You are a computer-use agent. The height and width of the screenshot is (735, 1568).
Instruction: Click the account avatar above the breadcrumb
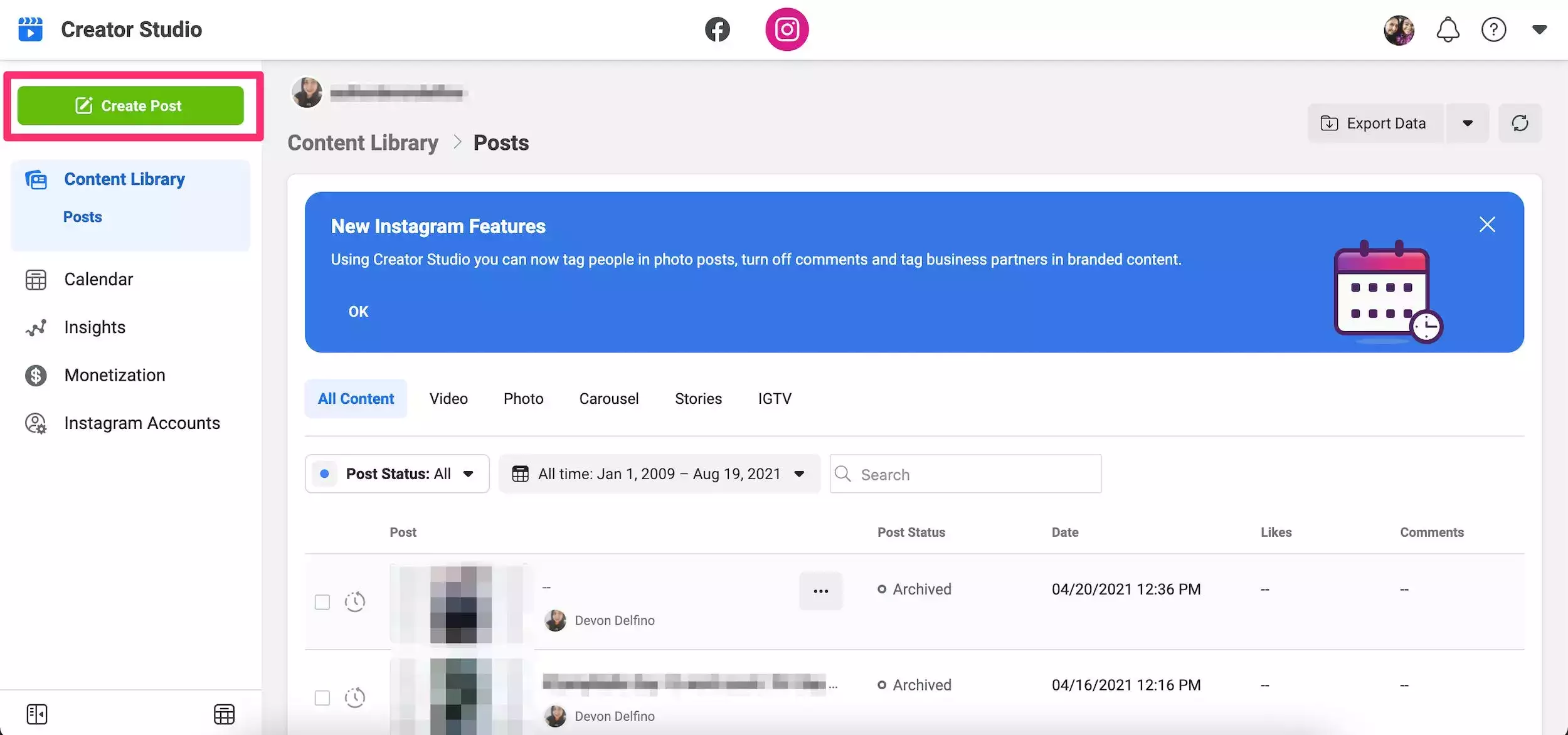pyautogui.click(x=307, y=93)
